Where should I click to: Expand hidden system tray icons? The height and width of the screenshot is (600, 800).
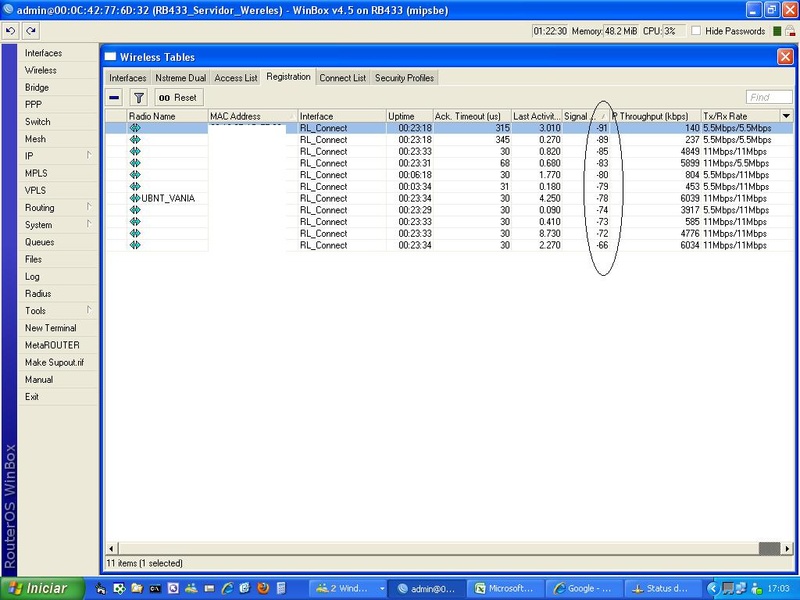tap(713, 588)
